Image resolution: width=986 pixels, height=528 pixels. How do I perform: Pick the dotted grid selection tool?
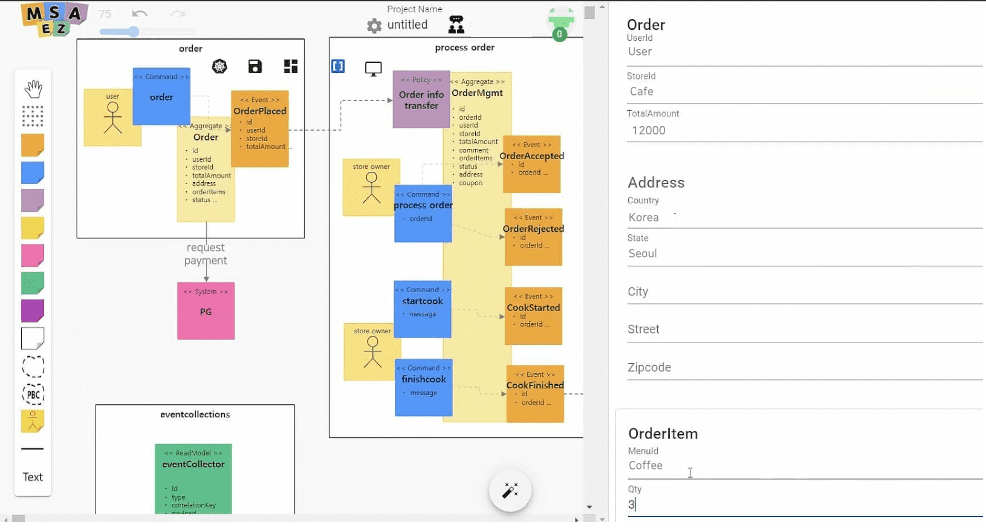[x=33, y=116]
